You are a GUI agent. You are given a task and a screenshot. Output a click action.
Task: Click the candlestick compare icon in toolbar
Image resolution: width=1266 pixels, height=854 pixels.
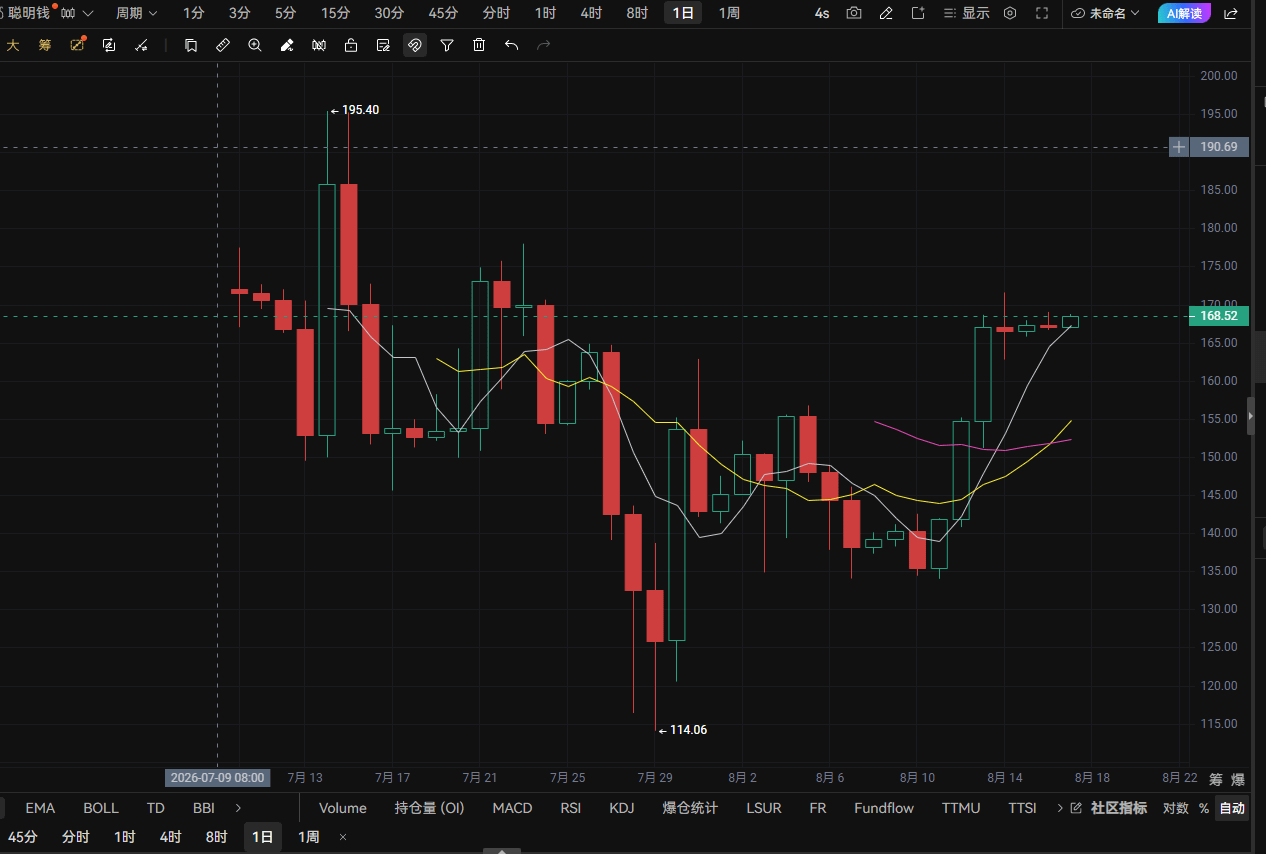coord(319,45)
